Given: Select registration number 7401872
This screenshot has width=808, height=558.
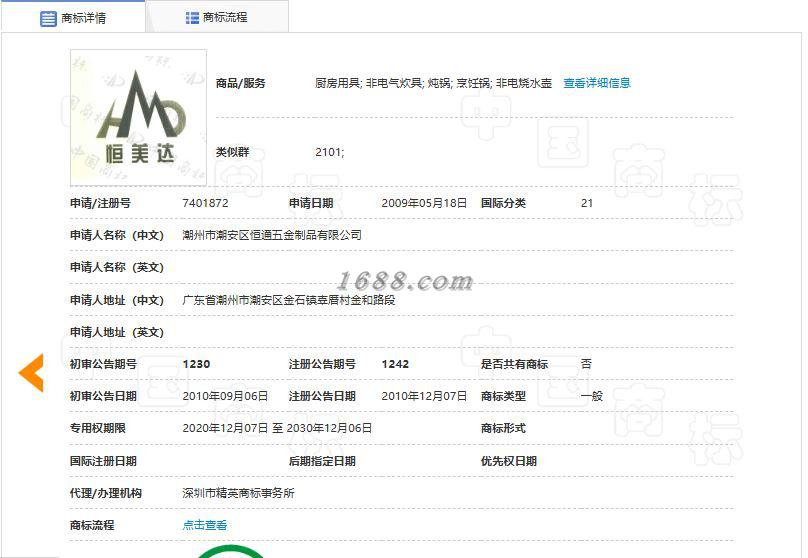Looking at the screenshot, I should click(x=205, y=203).
